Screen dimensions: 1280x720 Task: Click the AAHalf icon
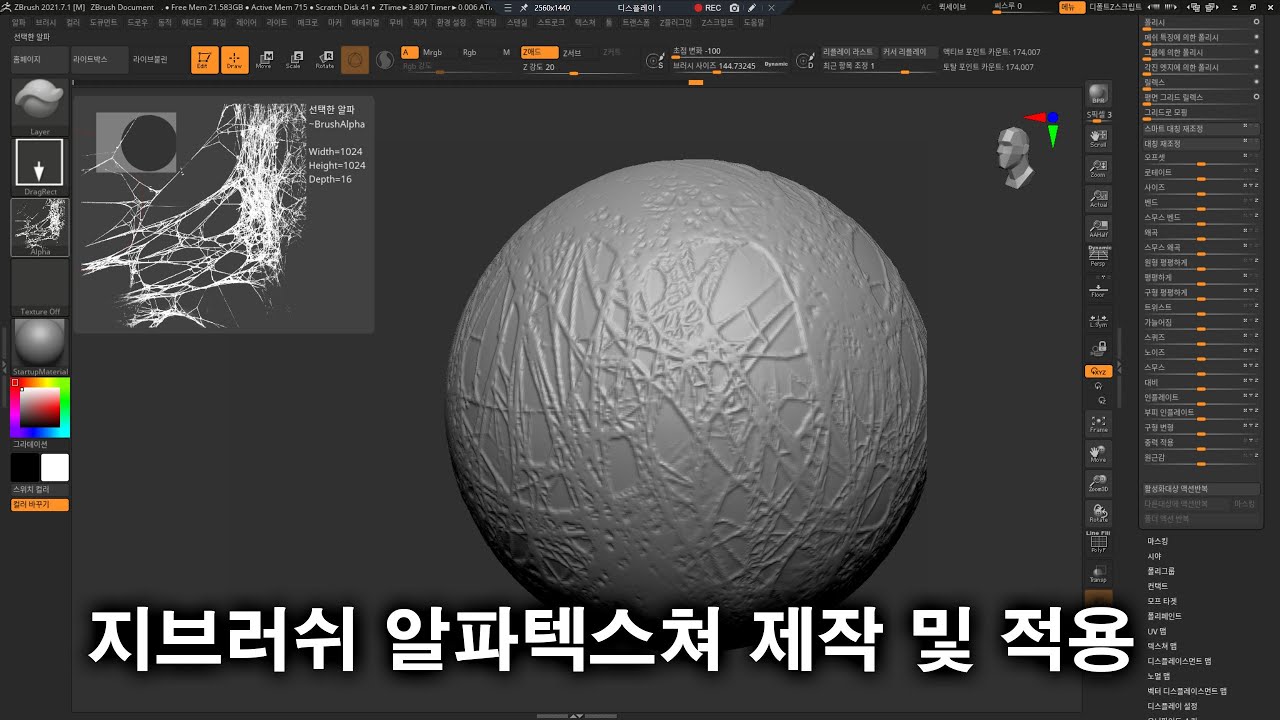point(1098,228)
